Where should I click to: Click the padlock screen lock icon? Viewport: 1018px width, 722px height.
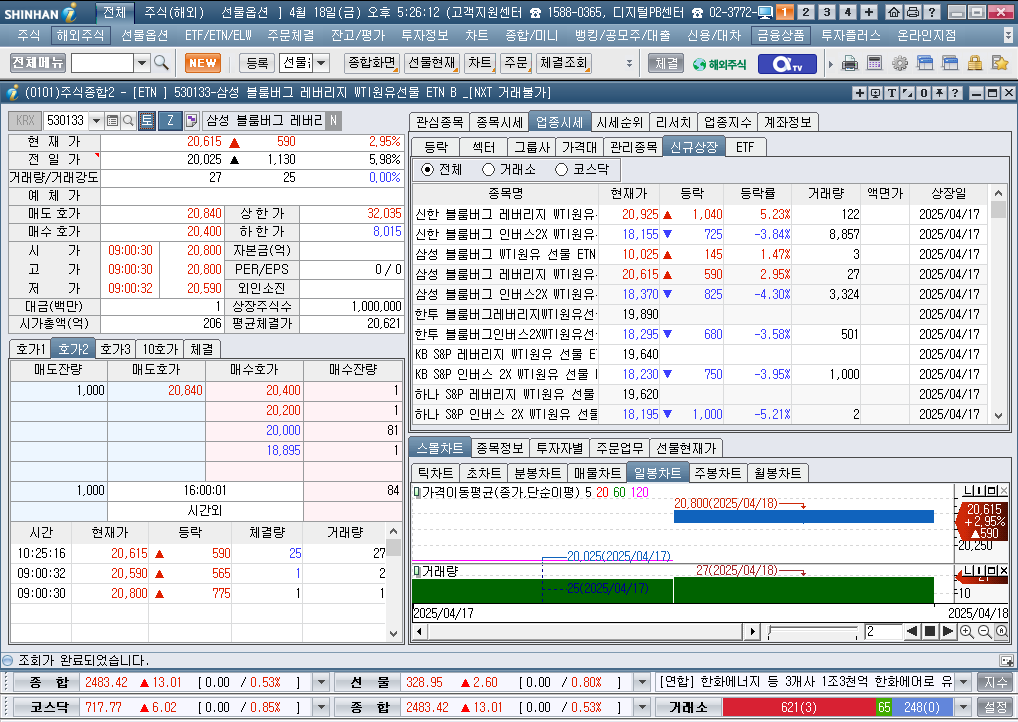tap(975, 63)
